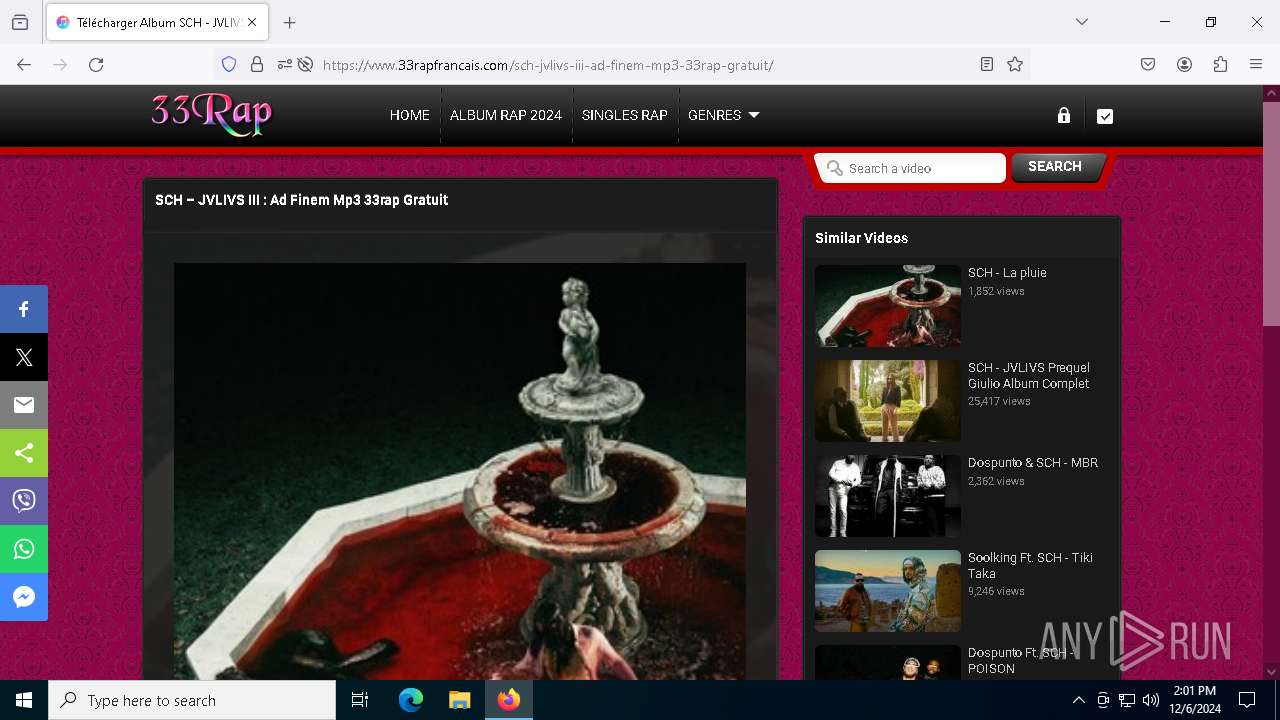Open the green ShareThis sidebar icon
Screen dimensions: 1280x720
click(x=24, y=453)
